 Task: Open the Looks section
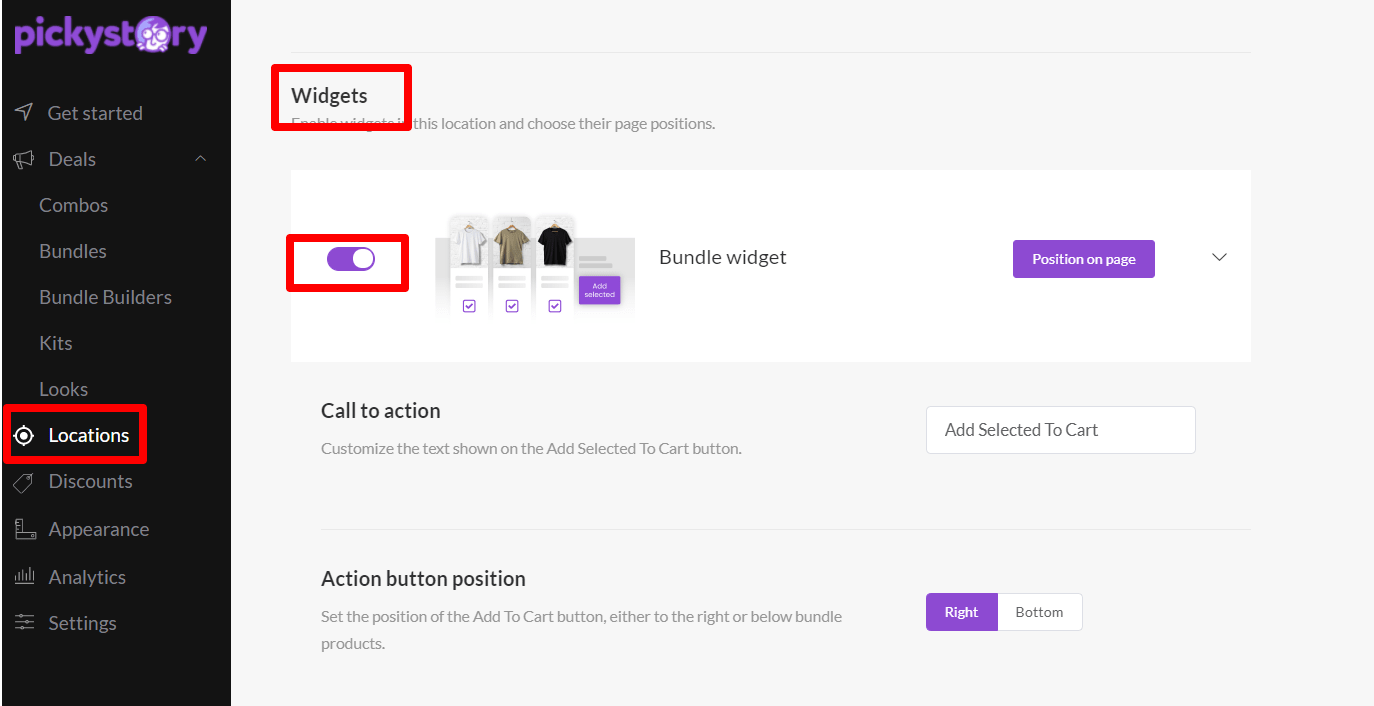(63, 389)
